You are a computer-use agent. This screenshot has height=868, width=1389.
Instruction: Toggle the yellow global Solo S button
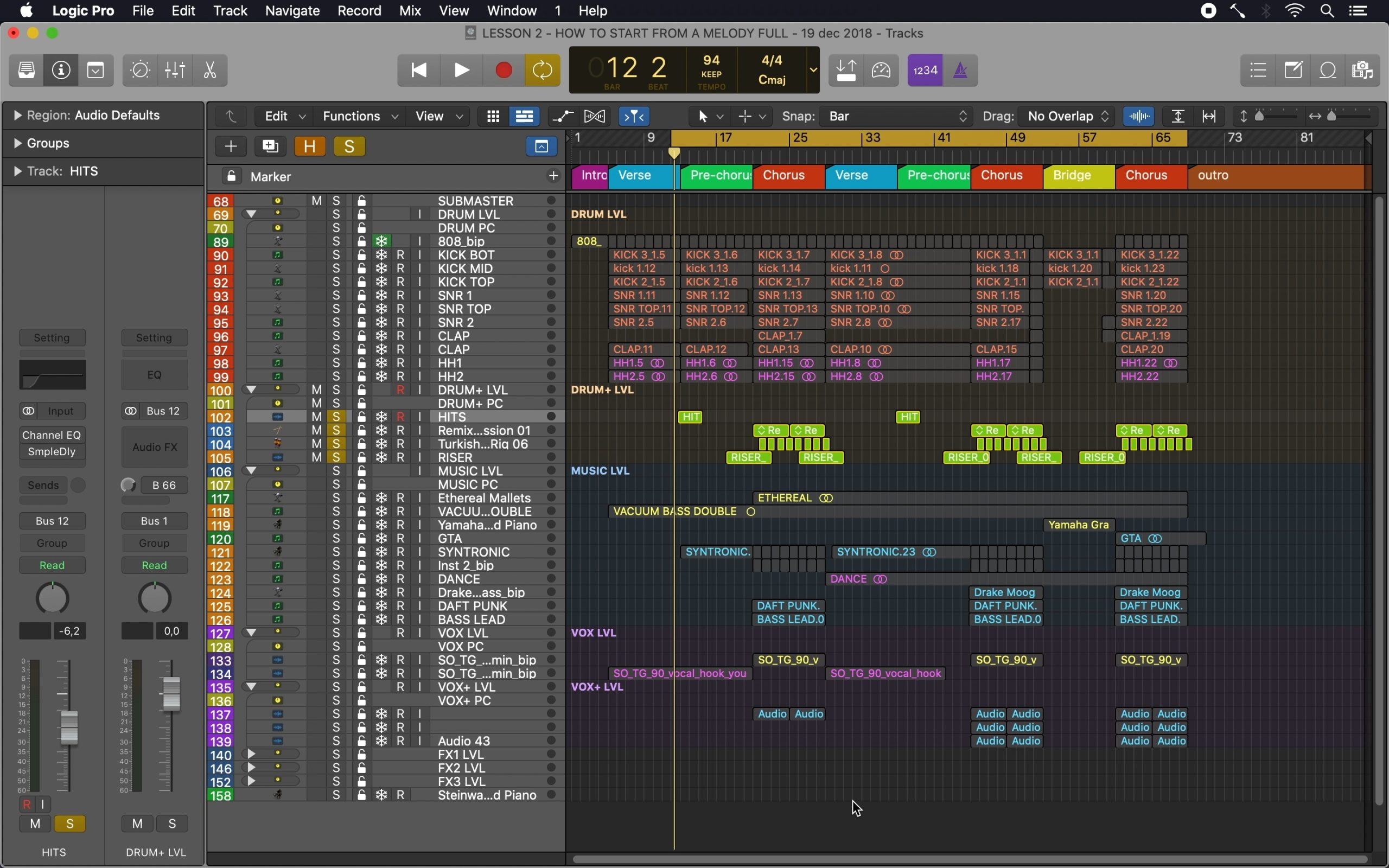point(349,146)
